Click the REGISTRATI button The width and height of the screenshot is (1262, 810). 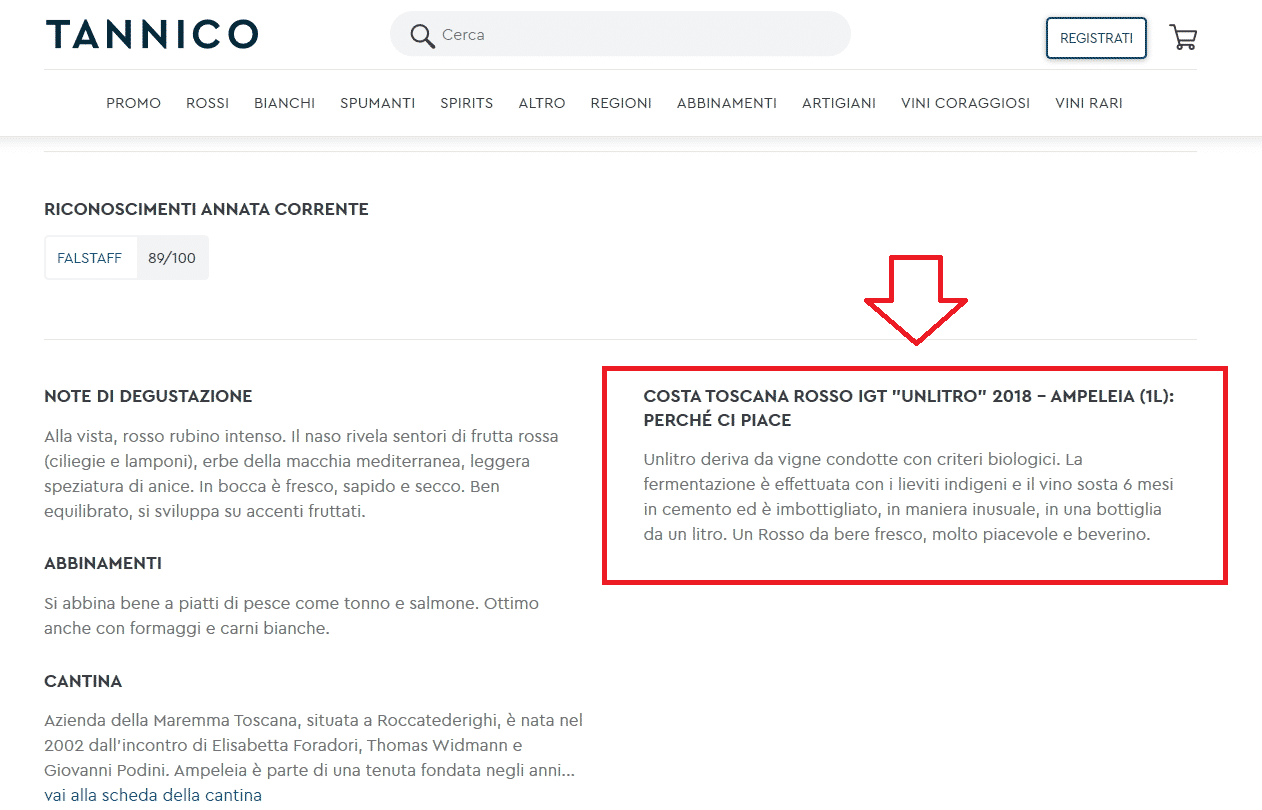(x=1096, y=38)
